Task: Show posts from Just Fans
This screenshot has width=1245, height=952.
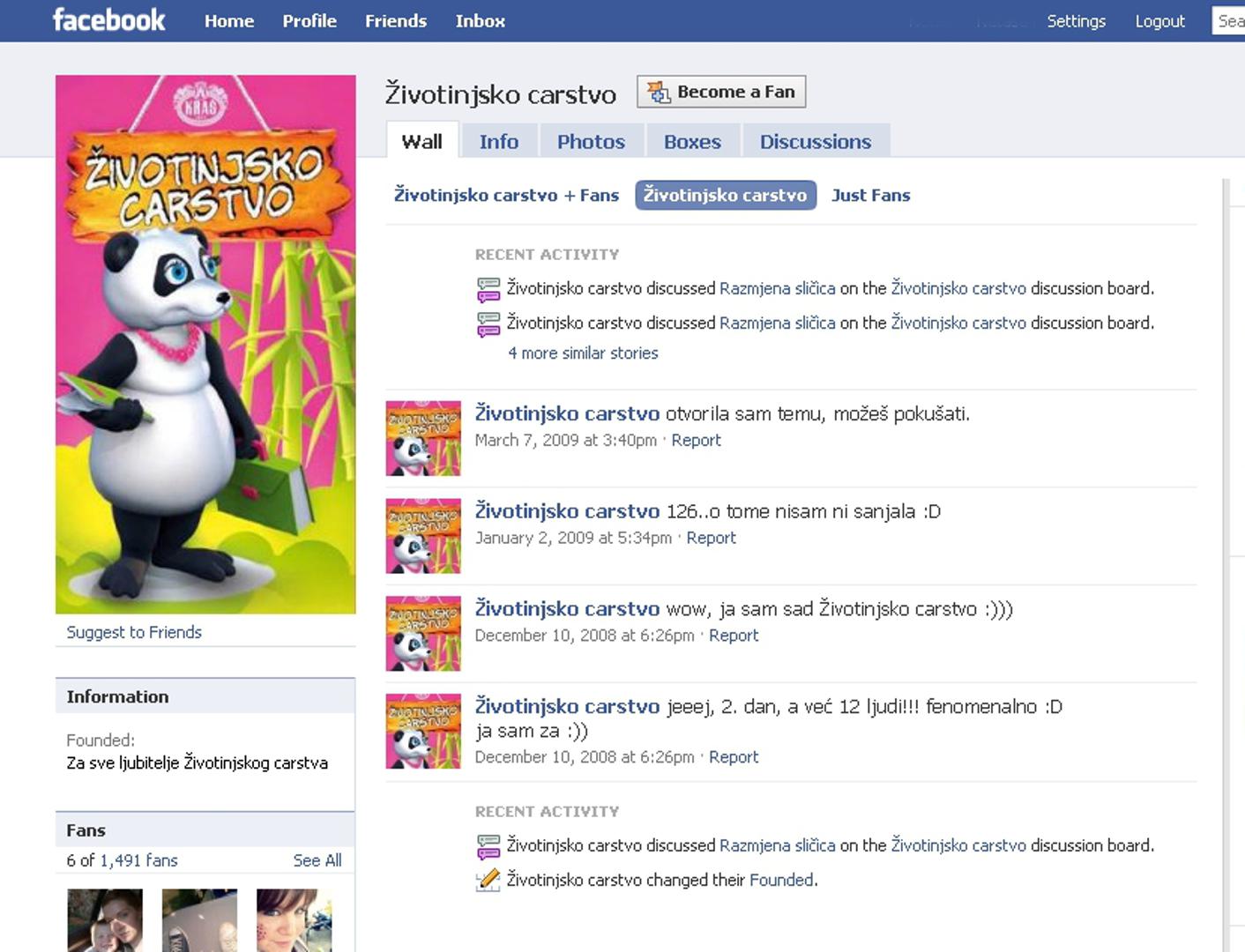Action: coord(871,195)
